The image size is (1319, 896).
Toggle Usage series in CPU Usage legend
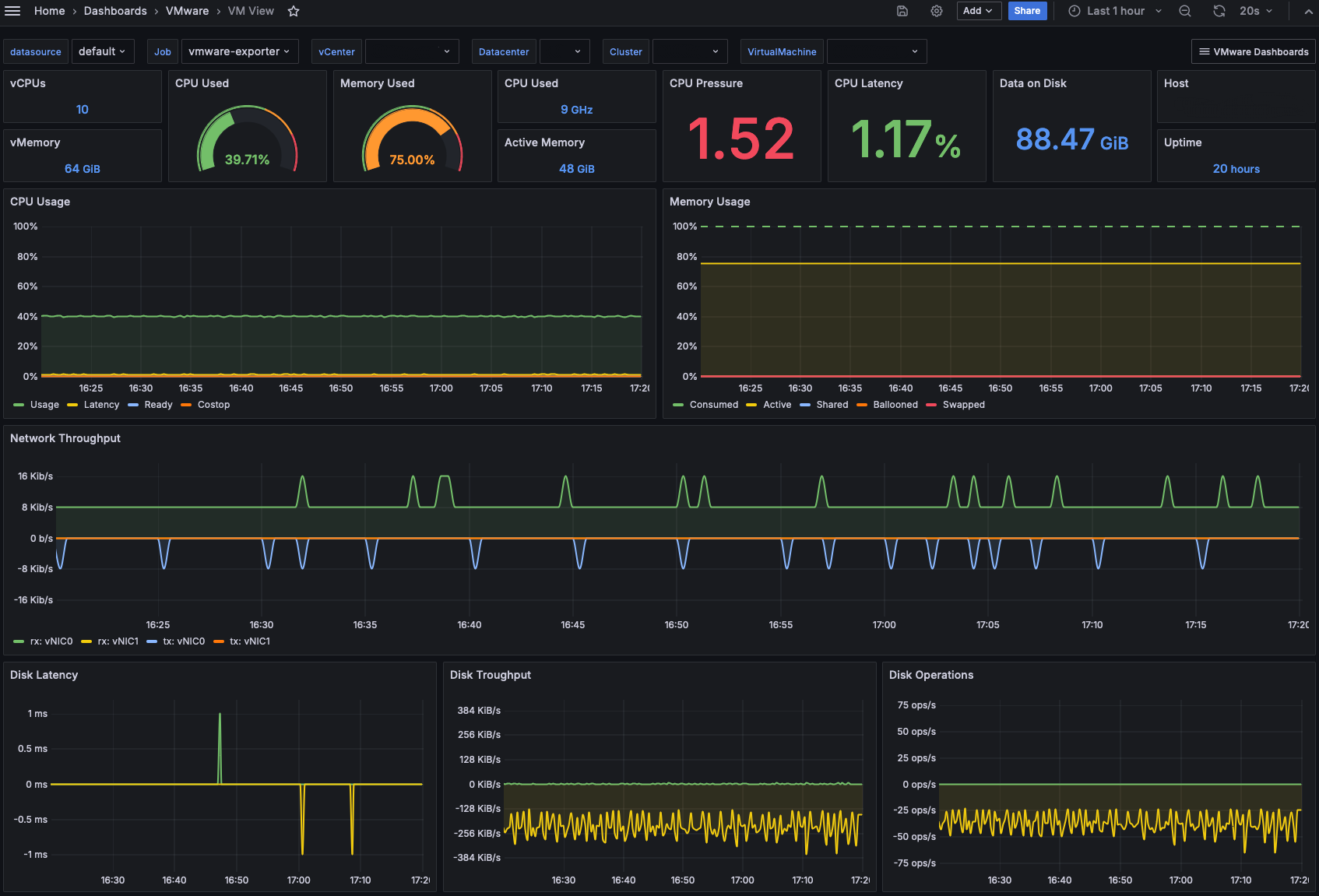[x=44, y=405]
